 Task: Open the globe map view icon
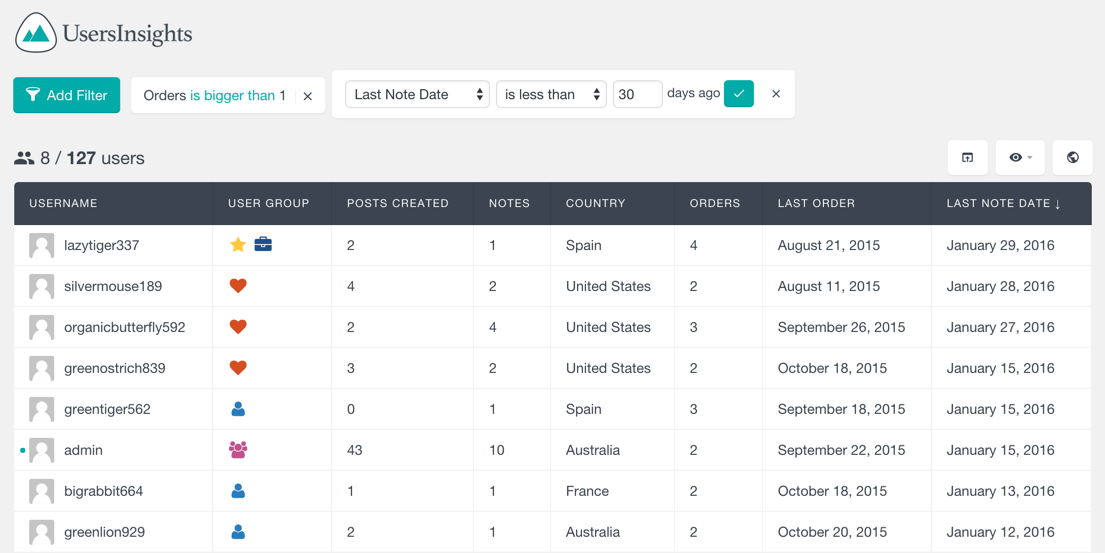[1072, 157]
